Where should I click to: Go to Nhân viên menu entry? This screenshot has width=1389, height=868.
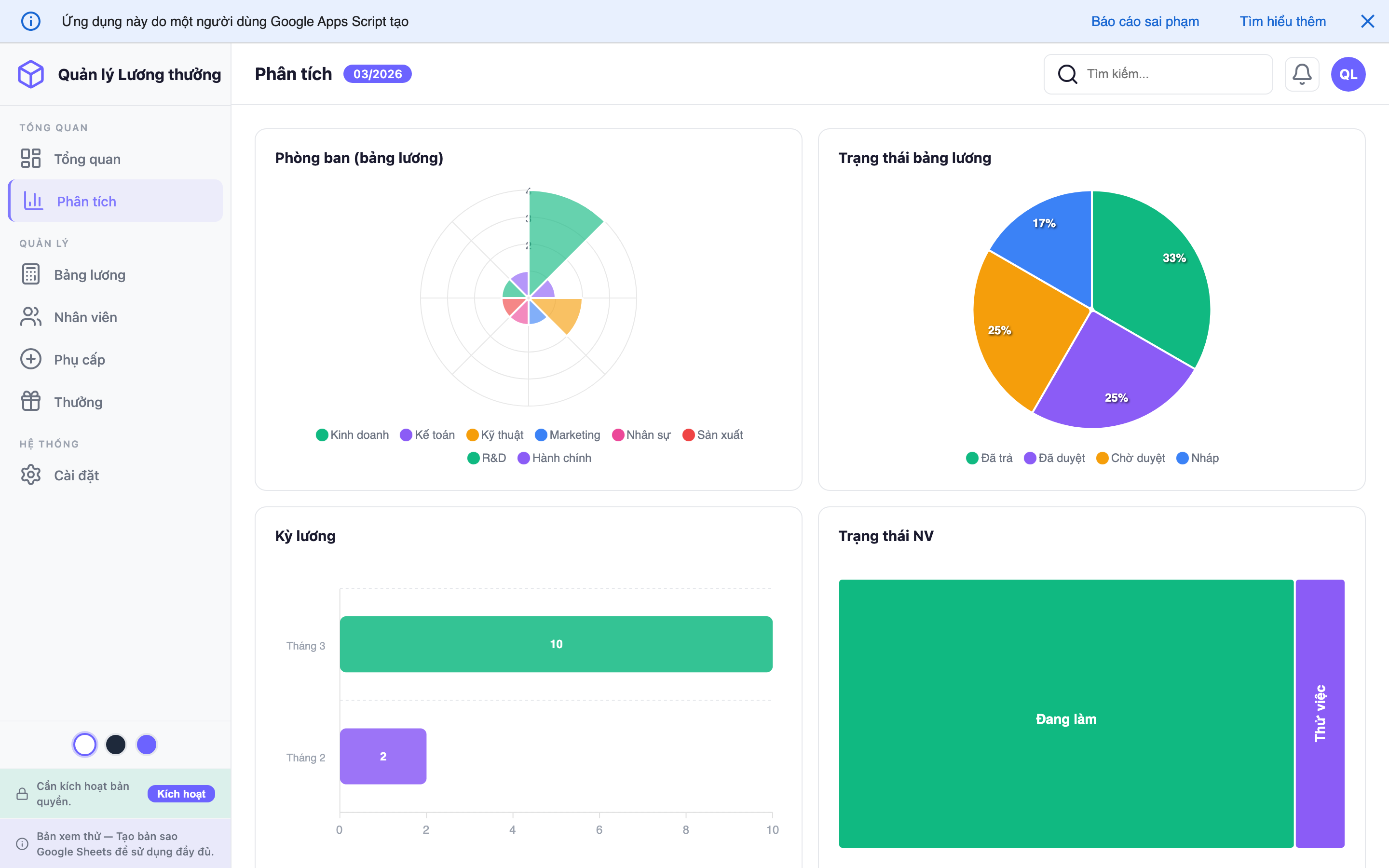[x=85, y=317]
